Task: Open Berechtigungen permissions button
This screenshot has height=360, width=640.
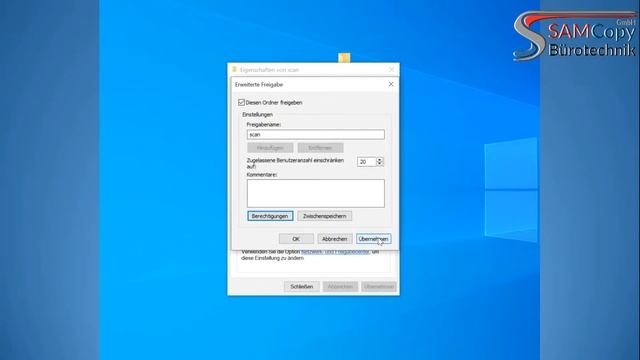Action: click(270, 216)
